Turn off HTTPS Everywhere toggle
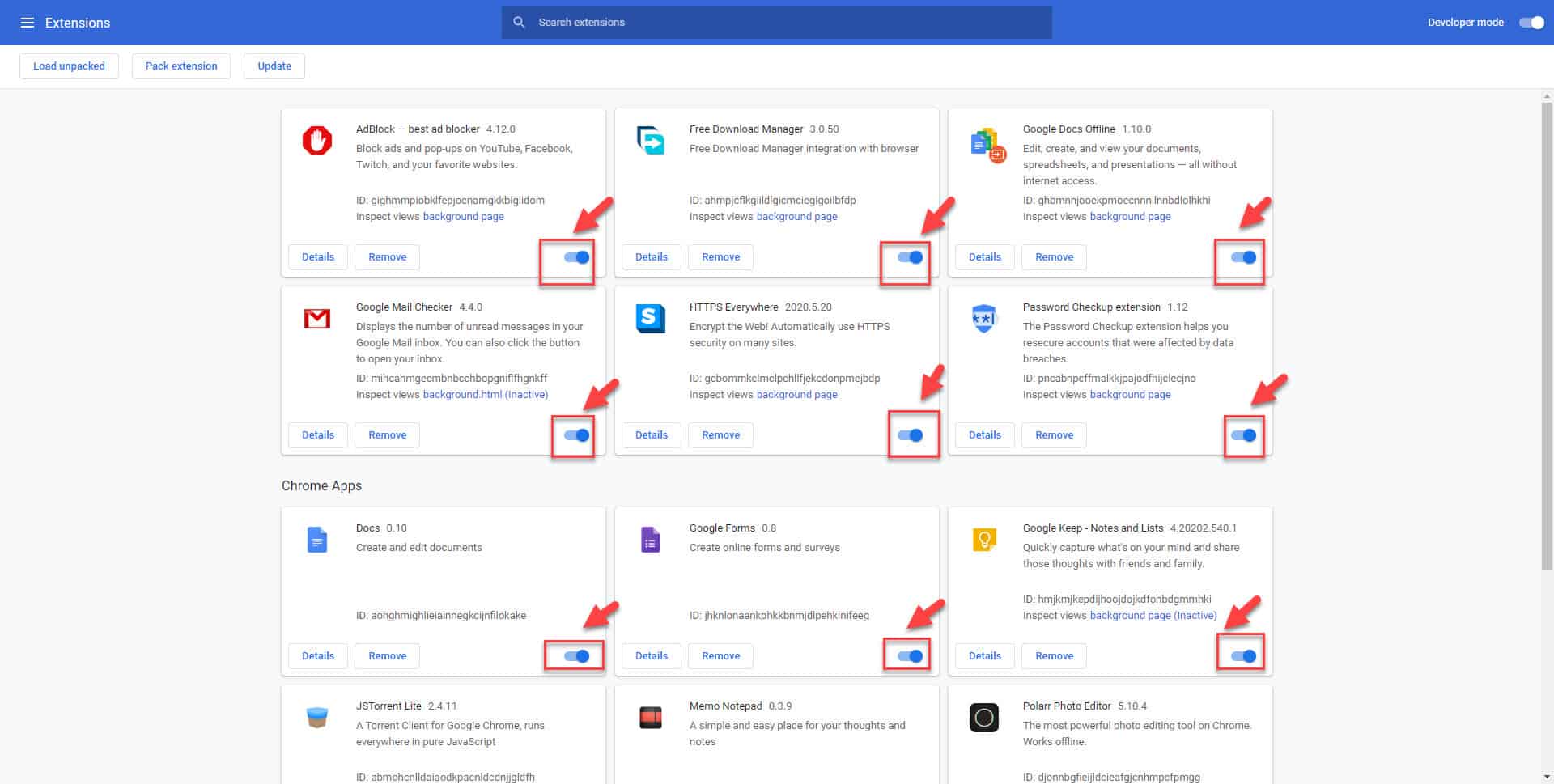This screenshot has height=784, width=1554. coord(911,435)
